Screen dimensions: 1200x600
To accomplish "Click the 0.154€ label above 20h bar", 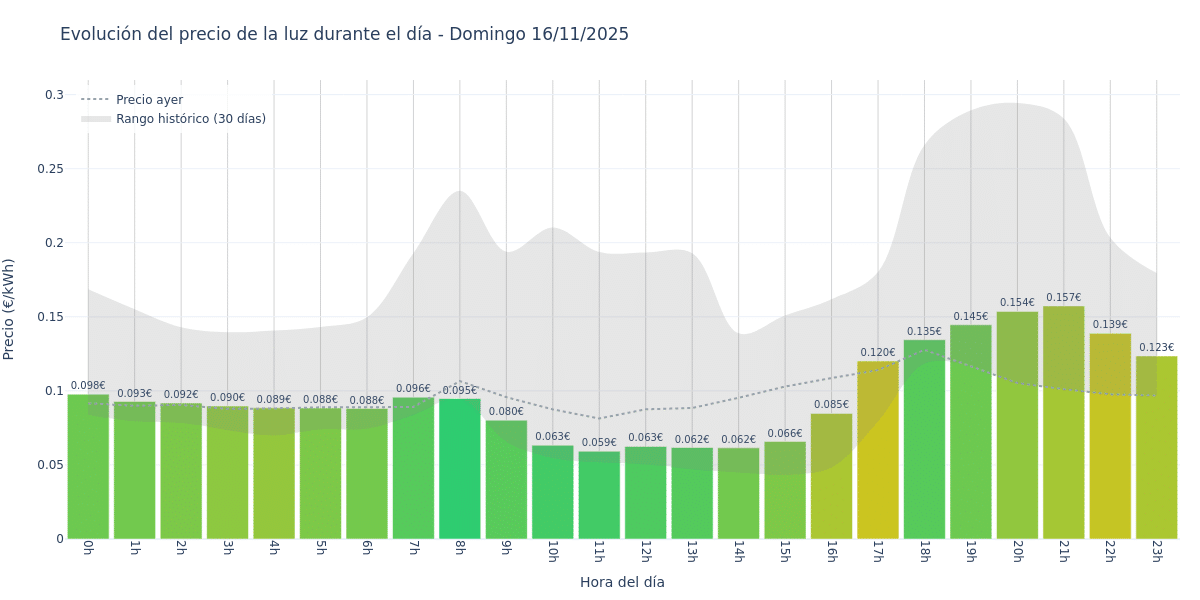I will (x=1017, y=303).
